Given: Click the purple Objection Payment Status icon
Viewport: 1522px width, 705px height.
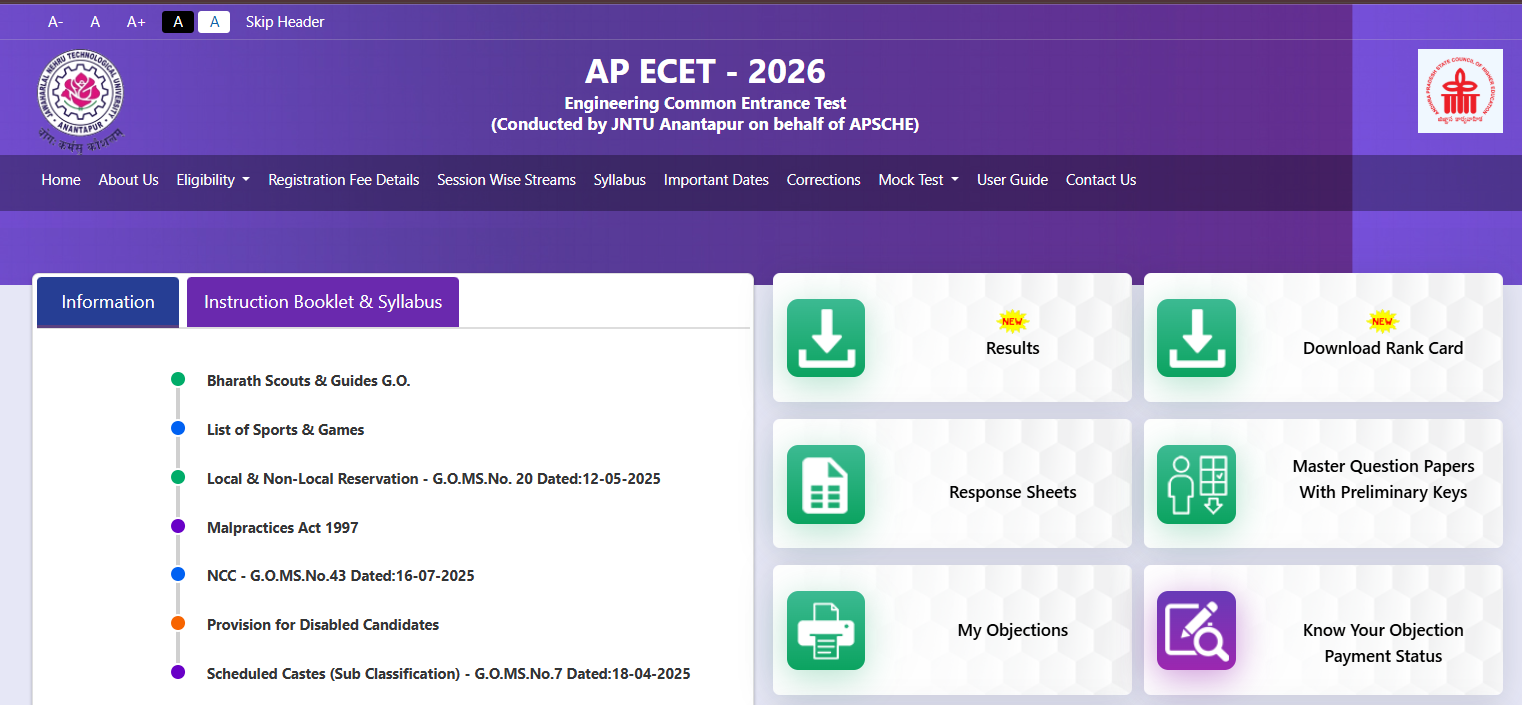Looking at the screenshot, I should (x=1196, y=630).
